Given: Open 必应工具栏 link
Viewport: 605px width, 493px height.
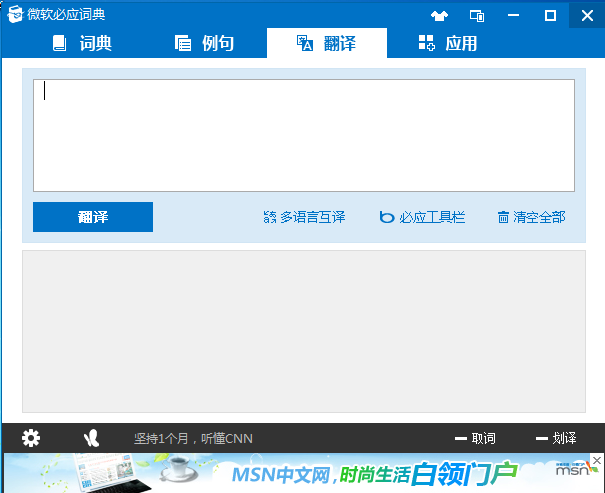Looking at the screenshot, I should (422, 217).
